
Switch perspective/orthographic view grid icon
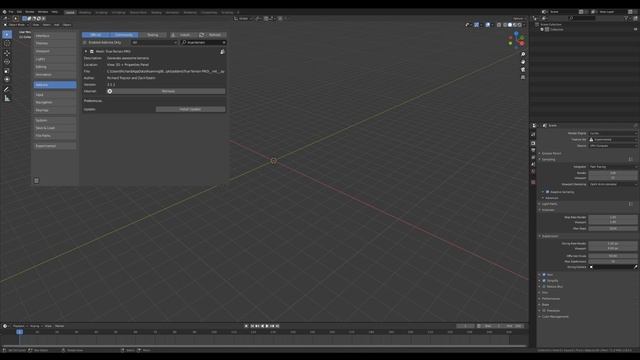point(523,78)
